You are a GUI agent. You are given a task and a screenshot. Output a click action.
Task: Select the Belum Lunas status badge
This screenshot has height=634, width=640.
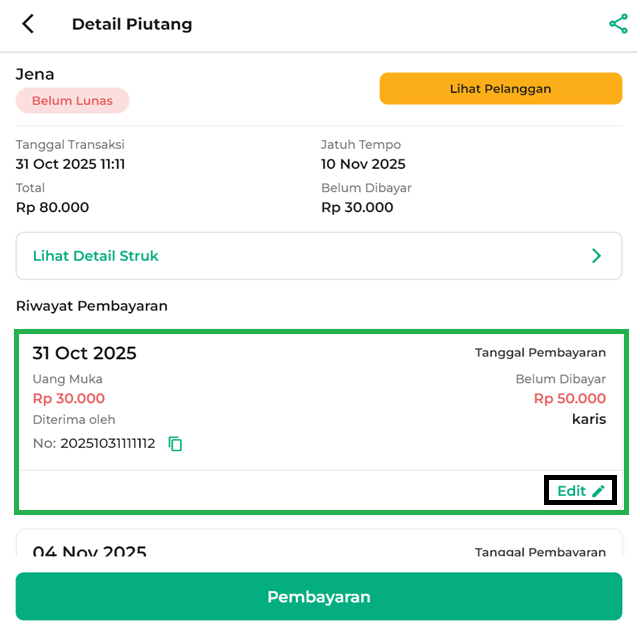pyautogui.click(x=72, y=101)
